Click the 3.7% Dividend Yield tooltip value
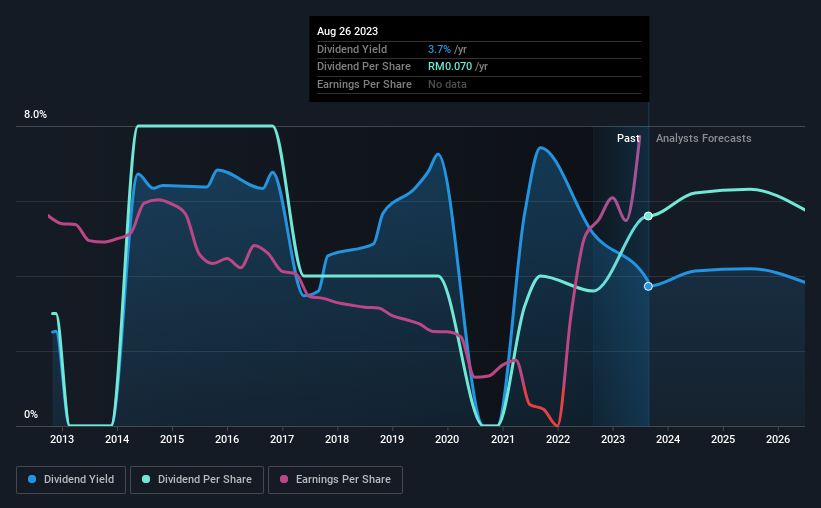821x508 pixels. coord(439,49)
